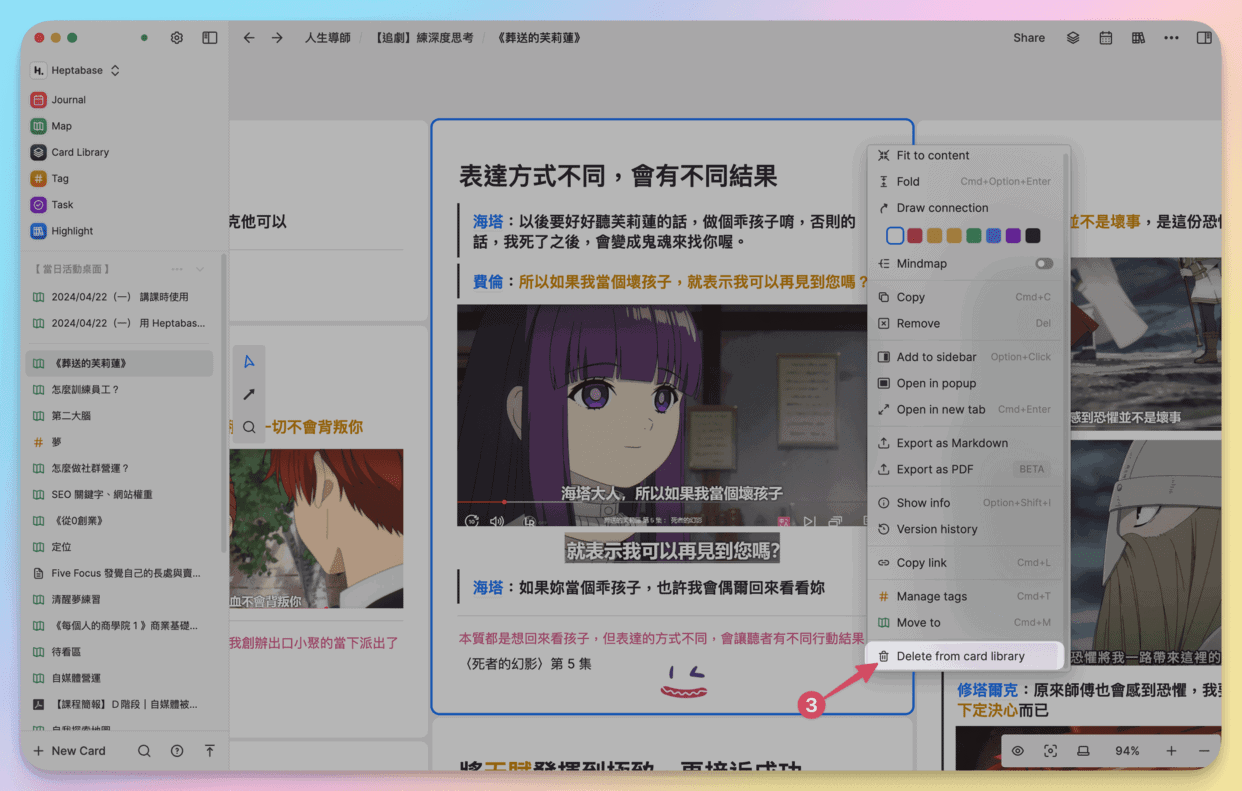Click the 94% zoom level

pyautogui.click(x=1127, y=751)
